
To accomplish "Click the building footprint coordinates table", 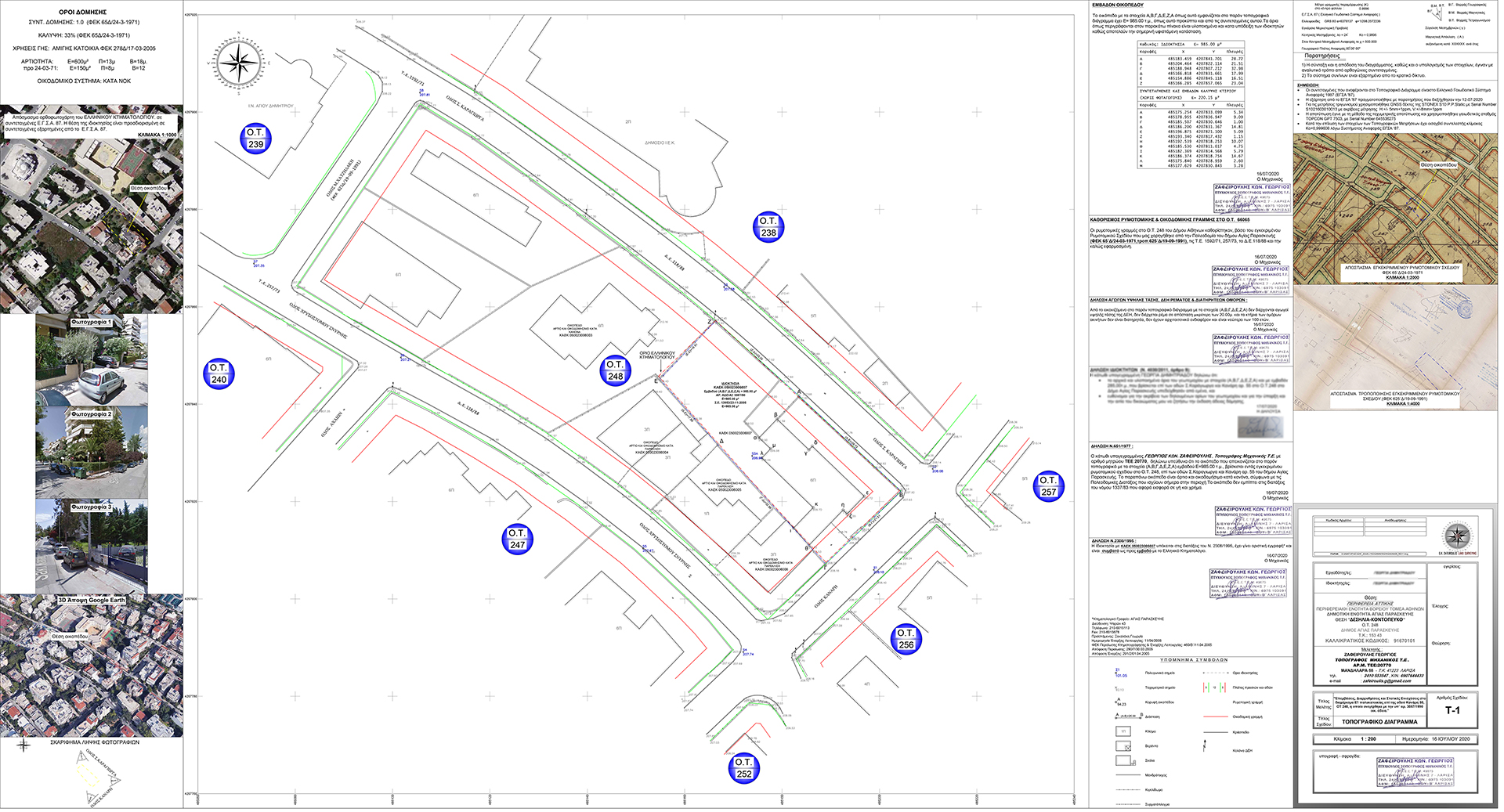I will 1191,128.
